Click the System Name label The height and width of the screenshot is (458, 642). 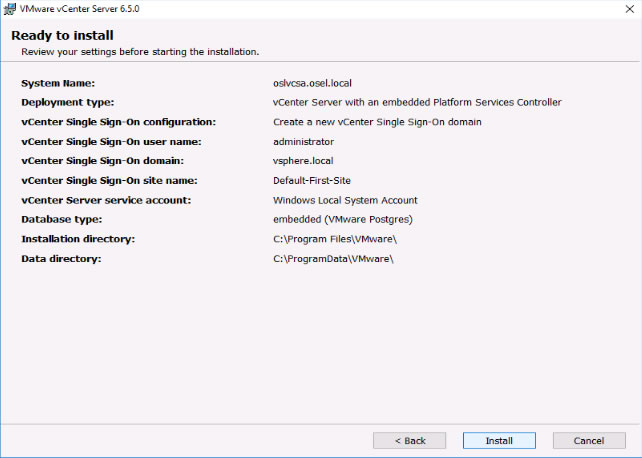58,83
